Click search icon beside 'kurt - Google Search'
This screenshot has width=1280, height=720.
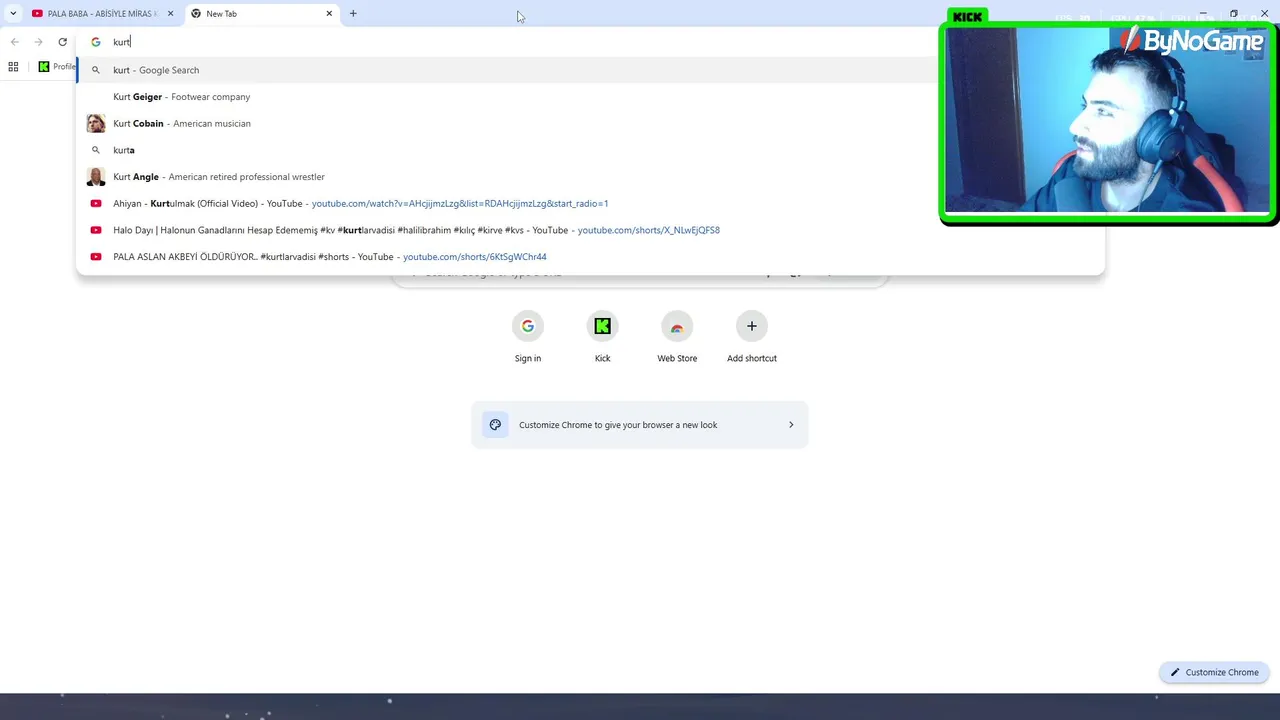pyautogui.click(x=96, y=70)
